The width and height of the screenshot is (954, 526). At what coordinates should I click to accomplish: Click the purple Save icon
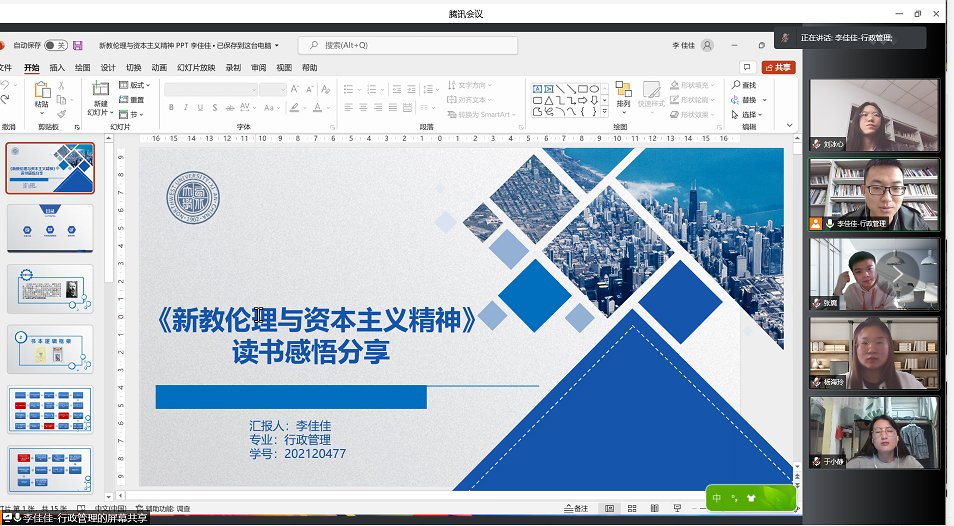(77, 45)
